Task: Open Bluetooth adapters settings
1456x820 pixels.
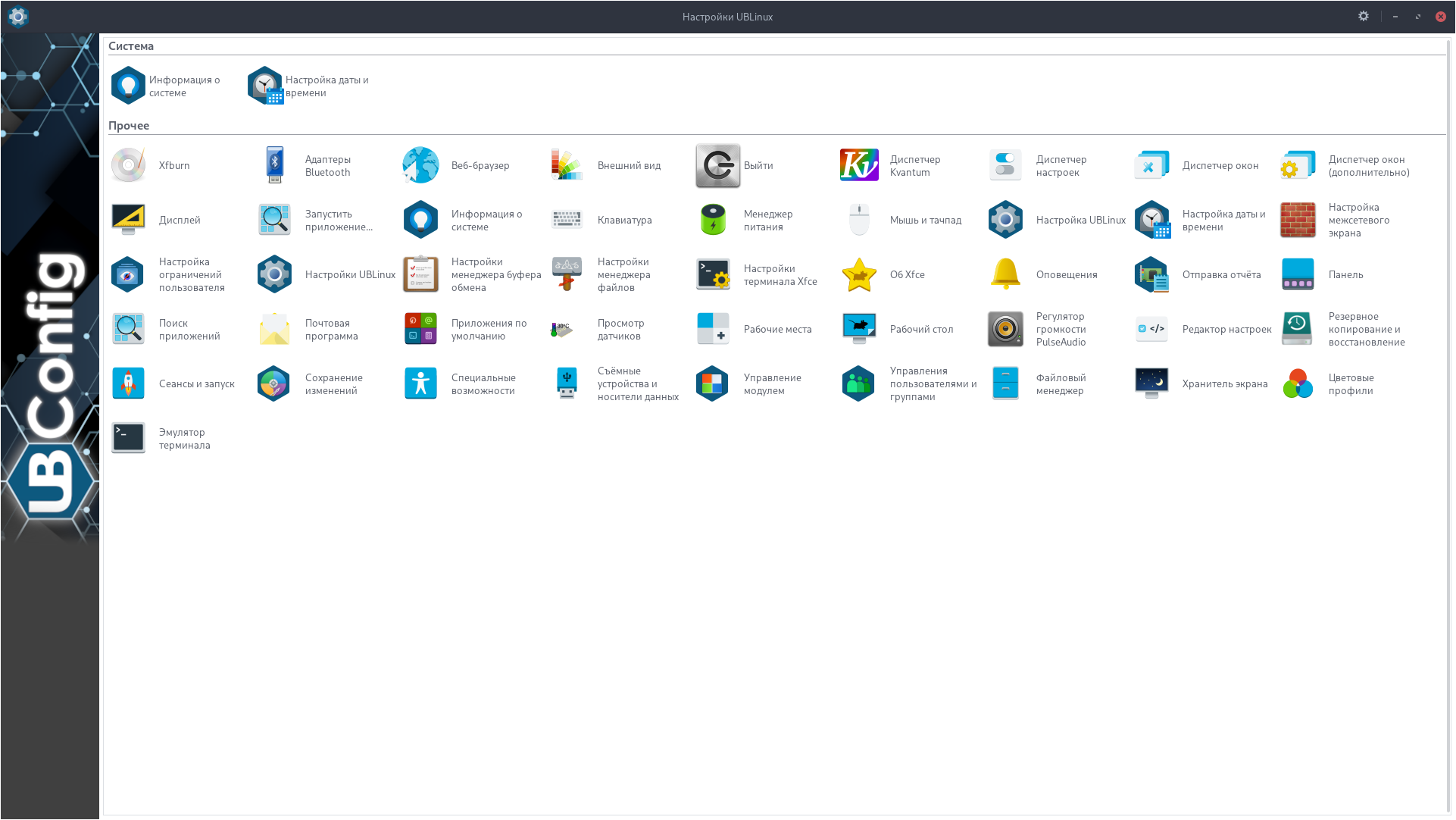Action: tap(275, 165)
